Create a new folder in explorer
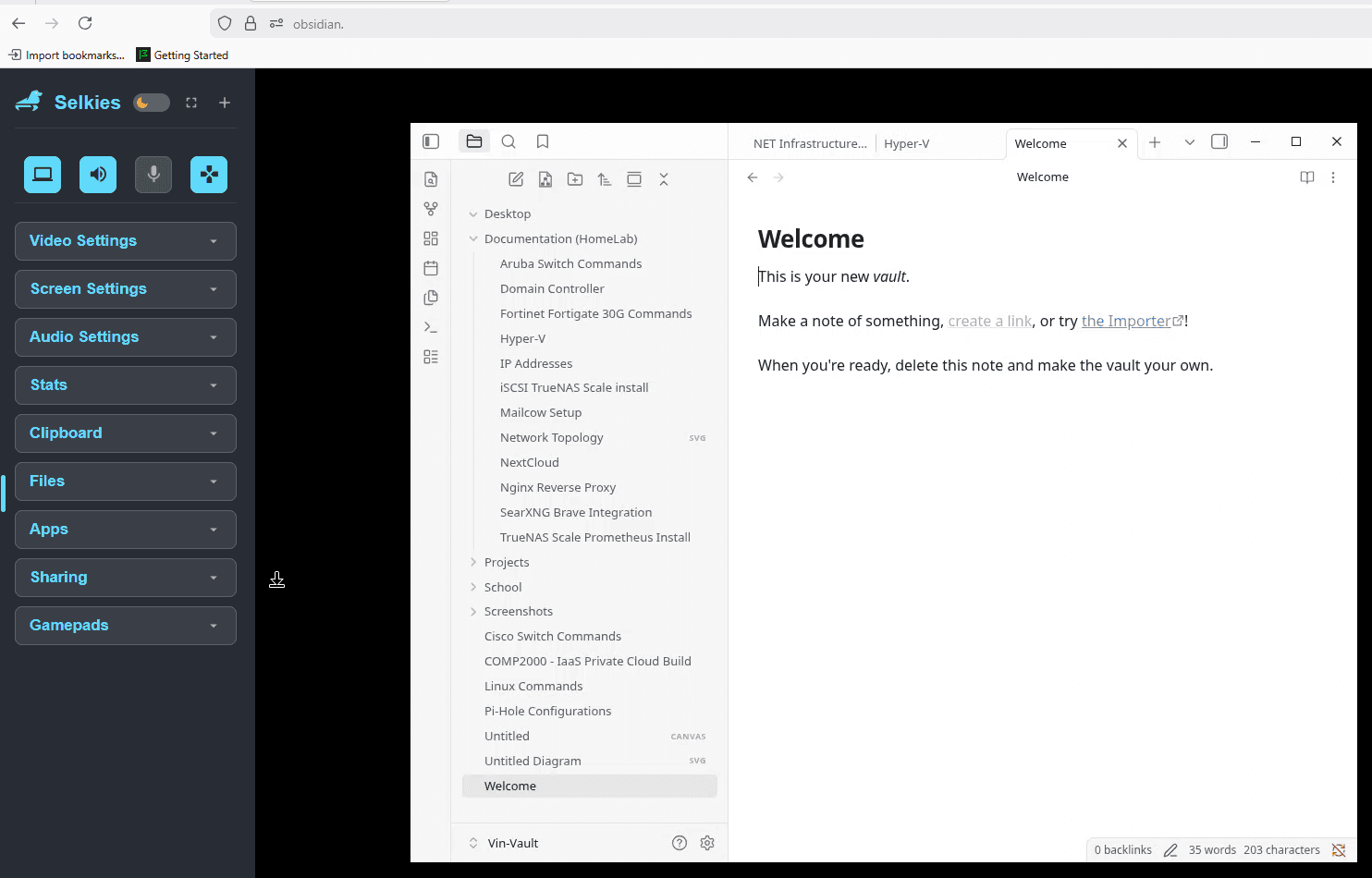This screenshot has height=878, width=1372. click(575, 179)
